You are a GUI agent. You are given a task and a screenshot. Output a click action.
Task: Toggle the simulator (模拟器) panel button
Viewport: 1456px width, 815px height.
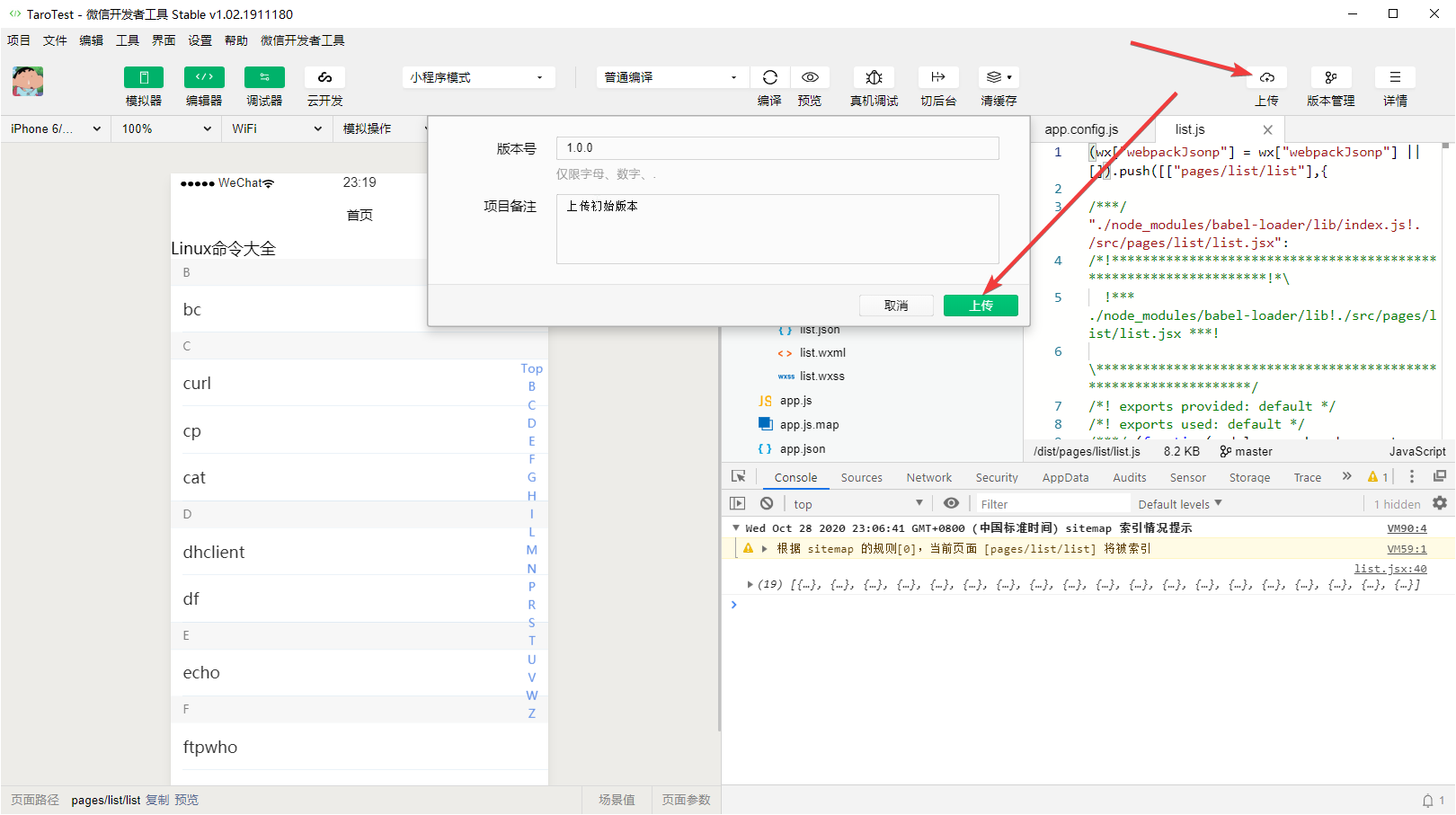144,77
